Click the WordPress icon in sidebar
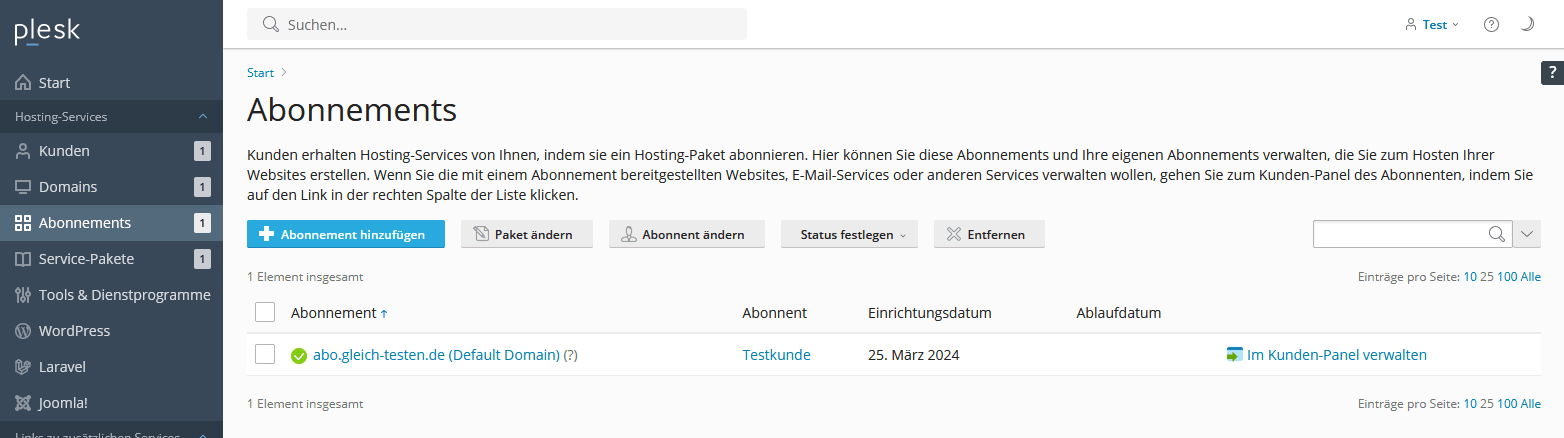The image size is (1564, 438). 23,331
